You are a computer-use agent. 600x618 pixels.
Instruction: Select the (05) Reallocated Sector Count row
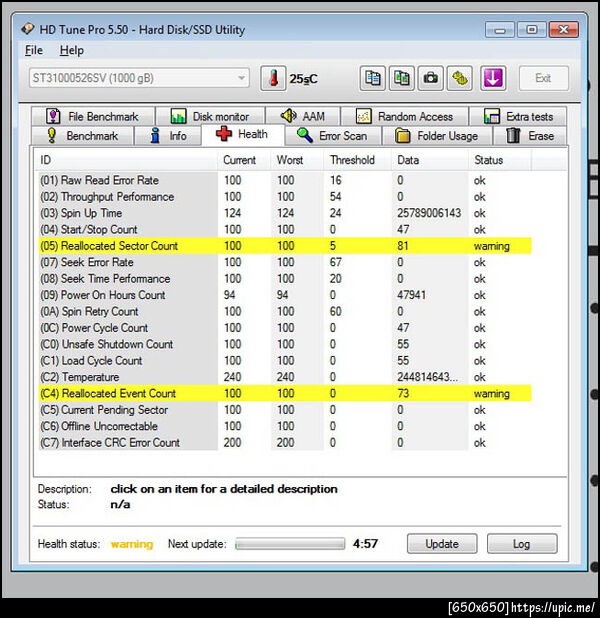click(285, 246)
